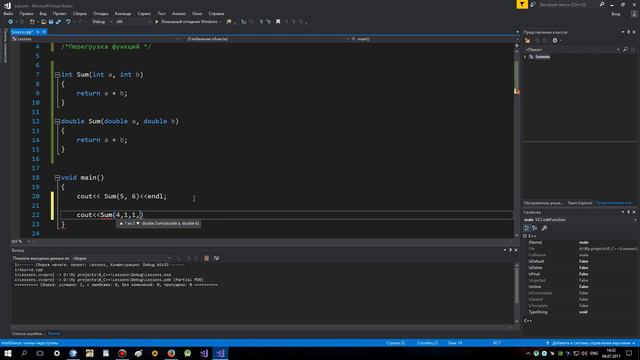The height and width of the screenshot is (360, 640).
Task: Click the bookmark icon in toolbar
Action: (278, 22)
